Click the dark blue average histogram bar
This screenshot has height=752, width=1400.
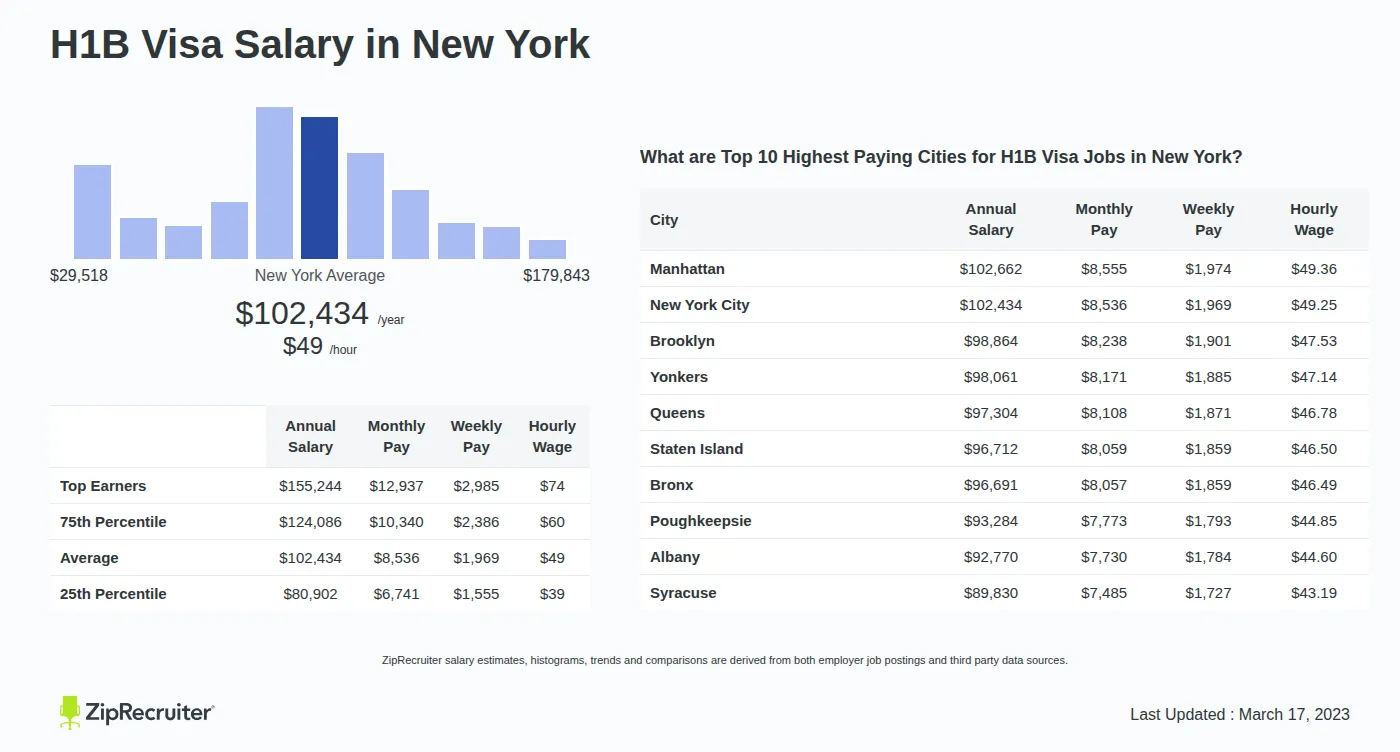coord(319,188)
